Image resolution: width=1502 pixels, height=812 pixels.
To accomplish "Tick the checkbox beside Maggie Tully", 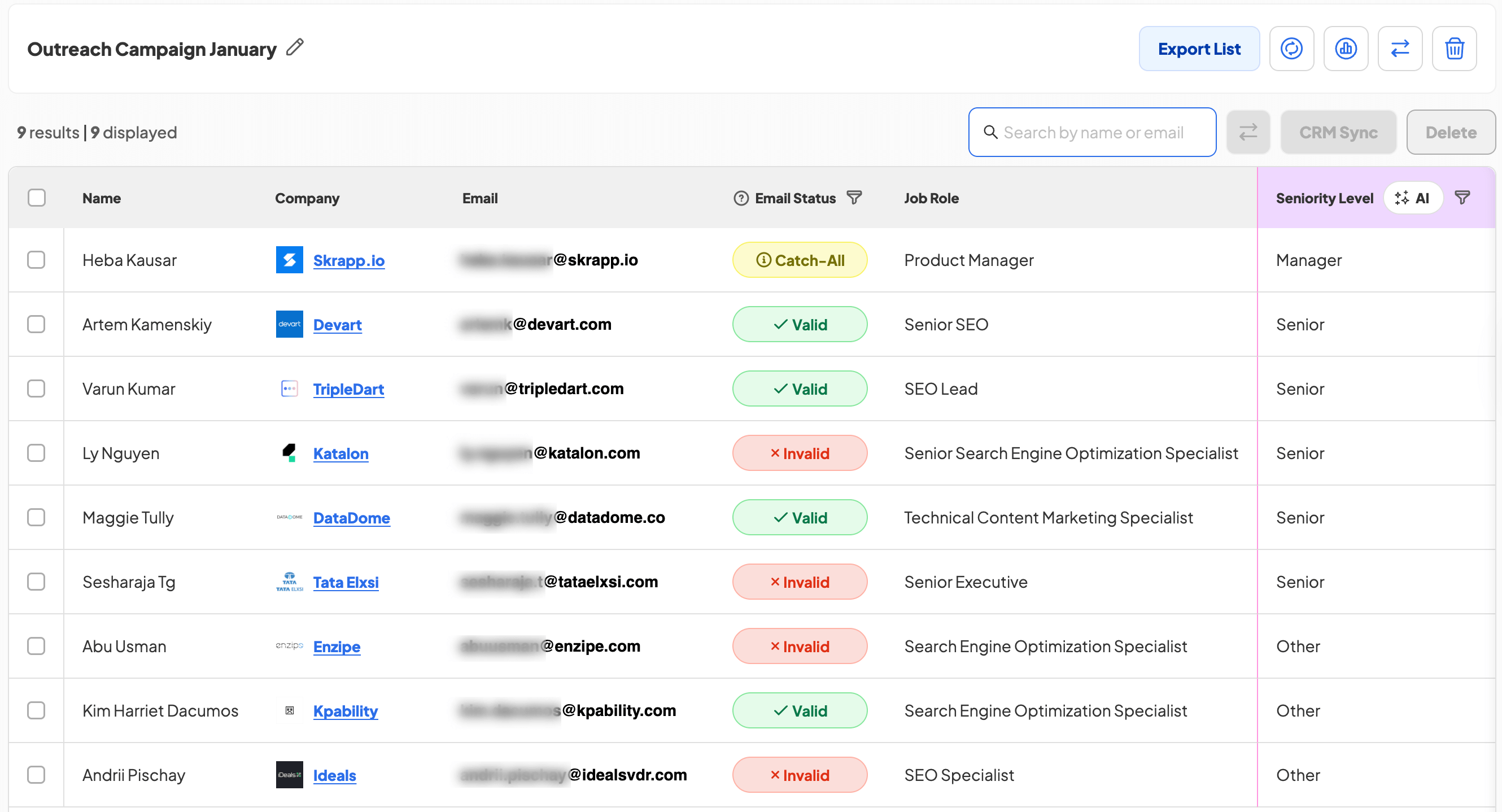I will (37, 517).
